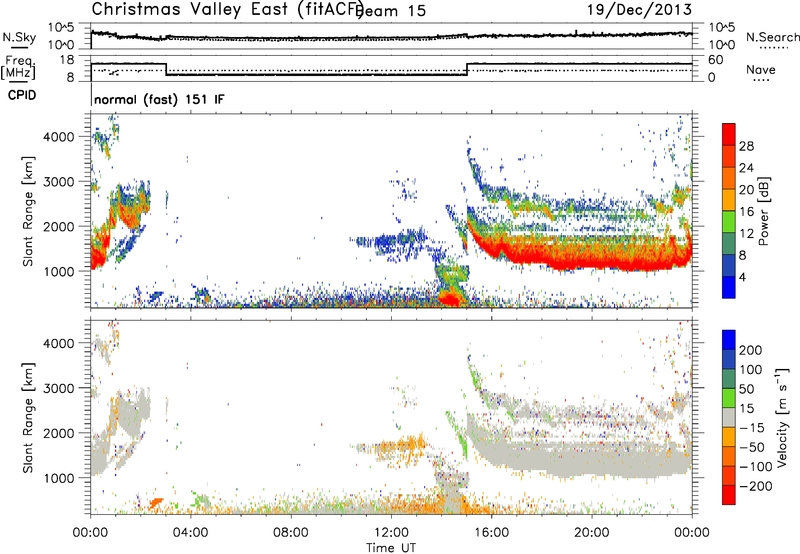This screenshot has height=554, width=800.
Task: Click the 'N.Sky' legend label
Action: (19, 37)
